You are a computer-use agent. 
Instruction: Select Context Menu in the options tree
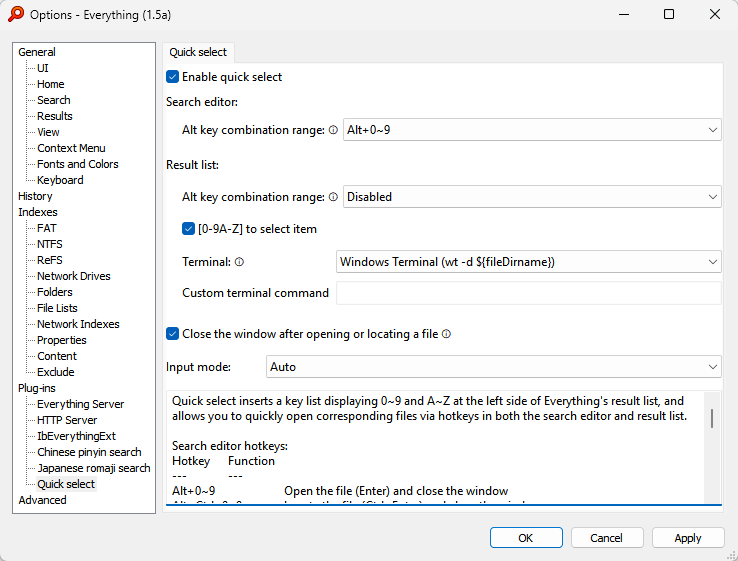71,148
